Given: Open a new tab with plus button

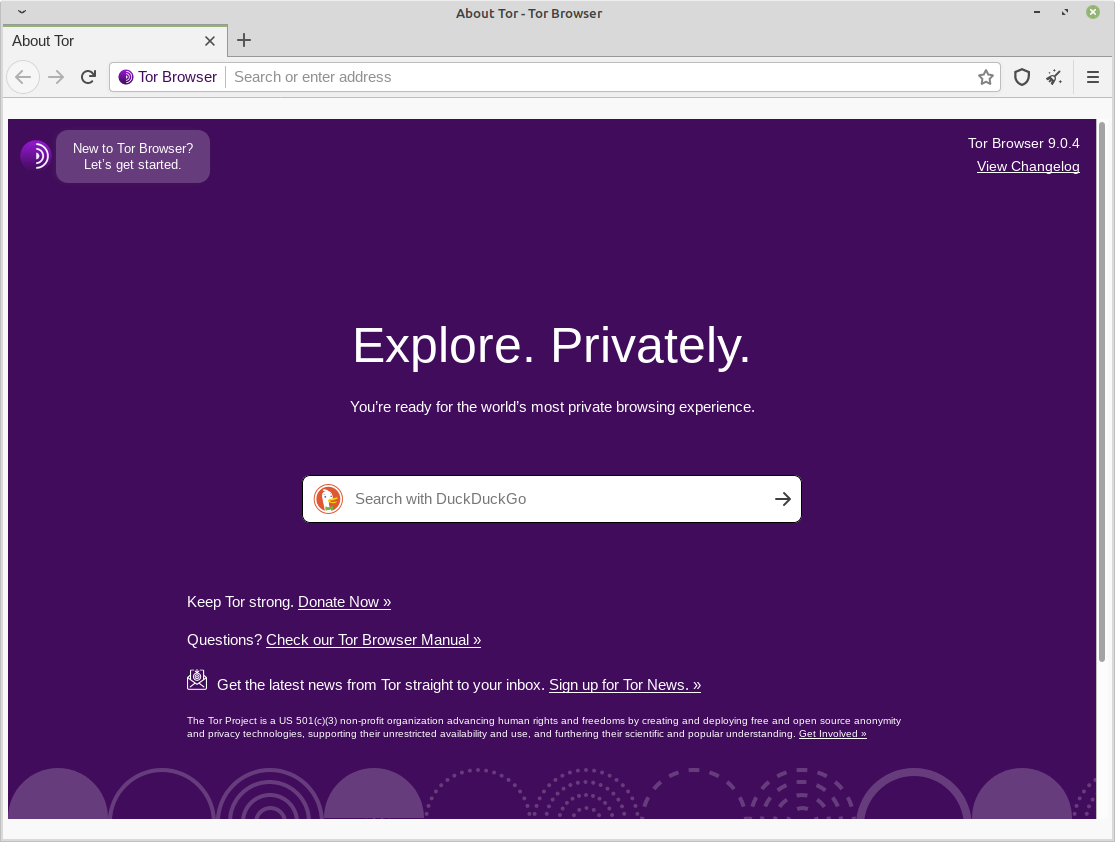Looking at the screenshot, I should tap(244, 40).
